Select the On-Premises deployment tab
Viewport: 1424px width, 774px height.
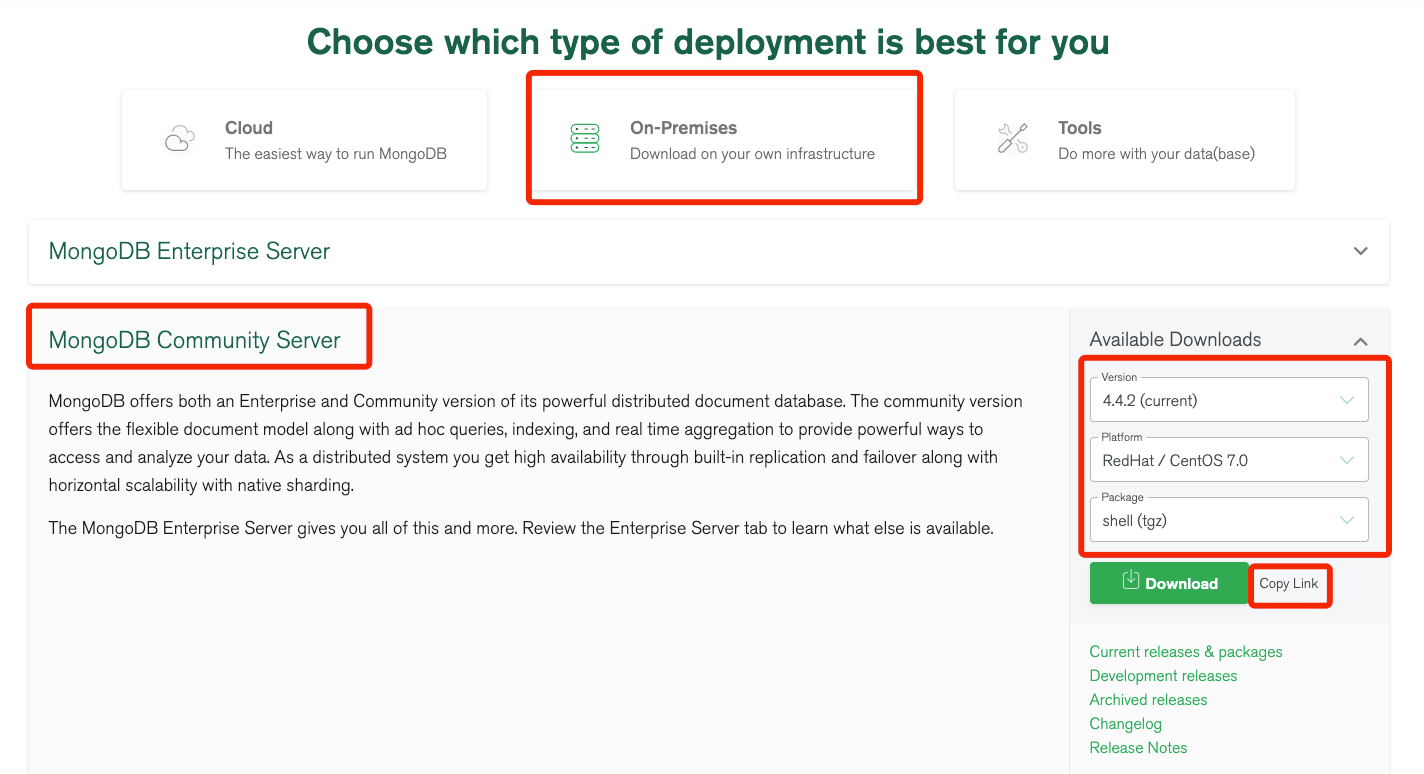pyautogui.click(x=724, y=140)
